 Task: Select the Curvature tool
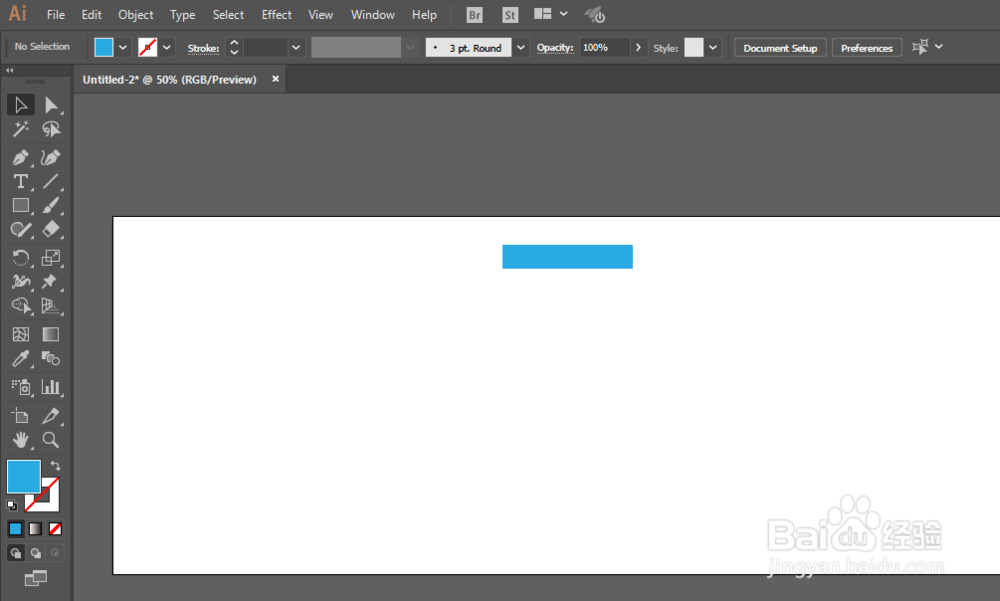coord(51,157)
